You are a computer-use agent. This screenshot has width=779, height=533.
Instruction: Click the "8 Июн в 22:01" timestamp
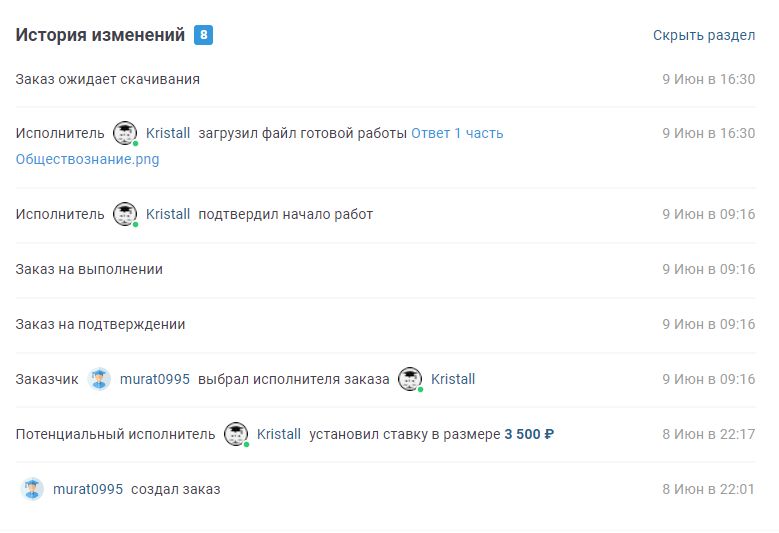[708, 489]
